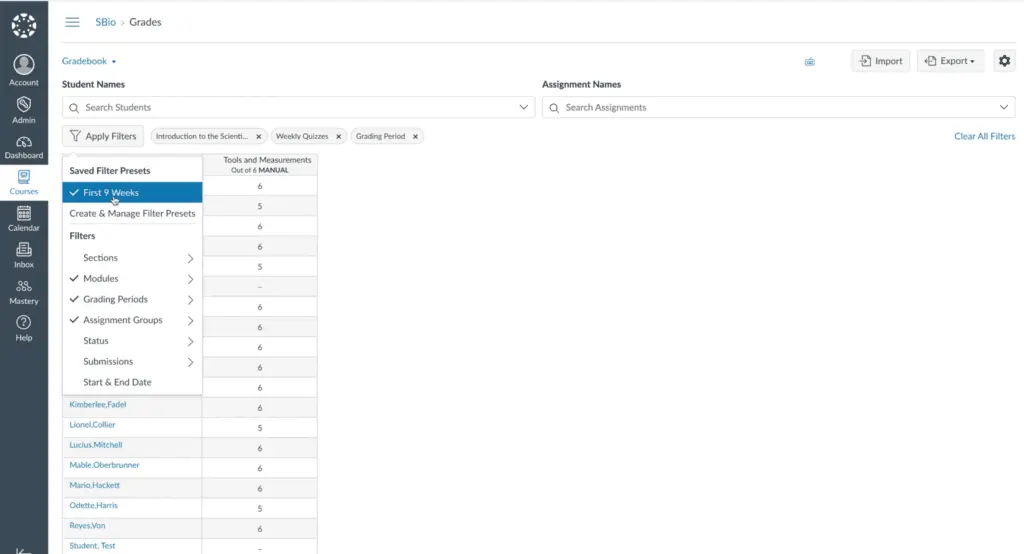This screenshot has width=1024, height=554.
Task: Open Mastery in the sidebar
Action: (x=24, y=293)
